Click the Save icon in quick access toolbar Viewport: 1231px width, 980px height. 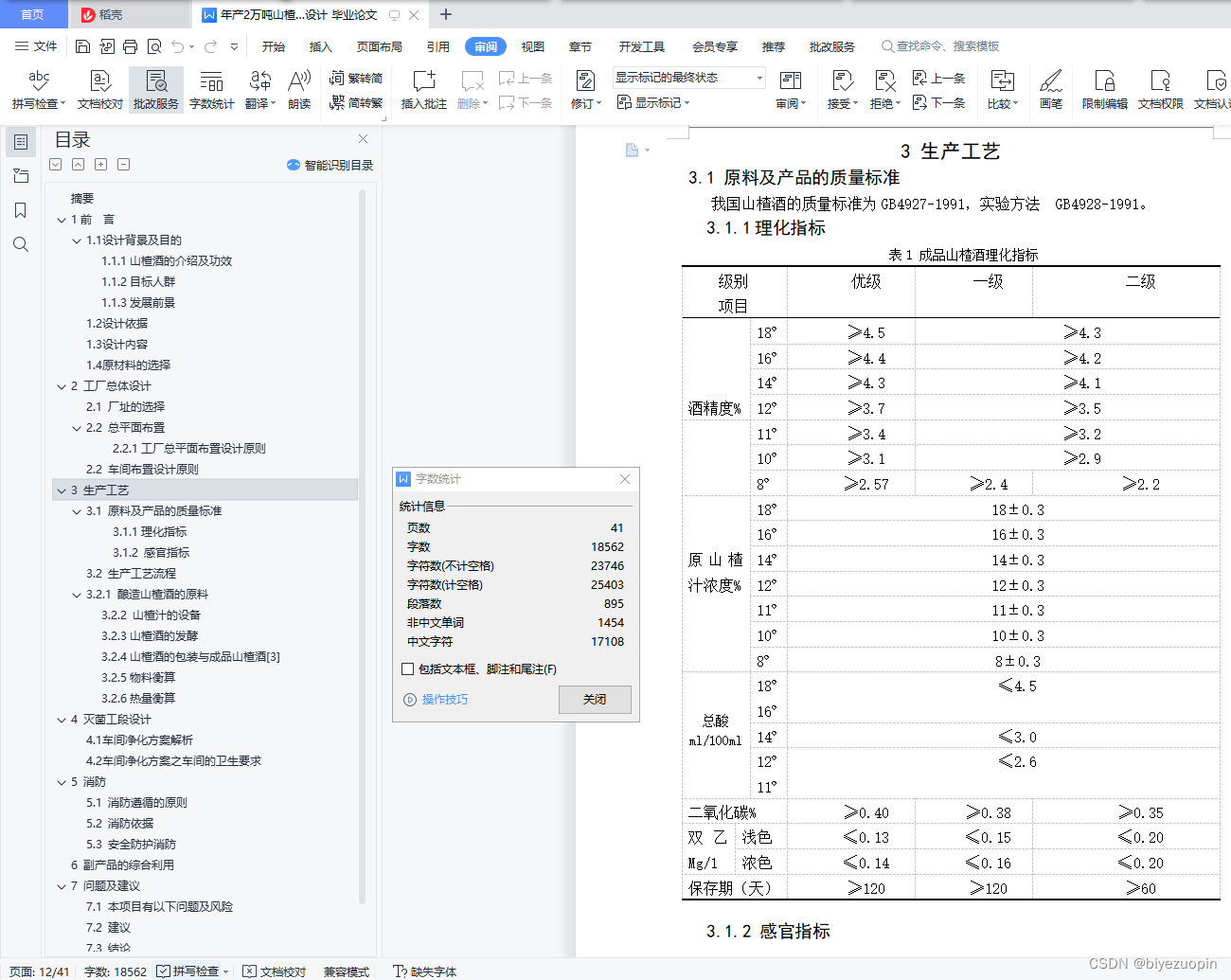click(82, 46)
